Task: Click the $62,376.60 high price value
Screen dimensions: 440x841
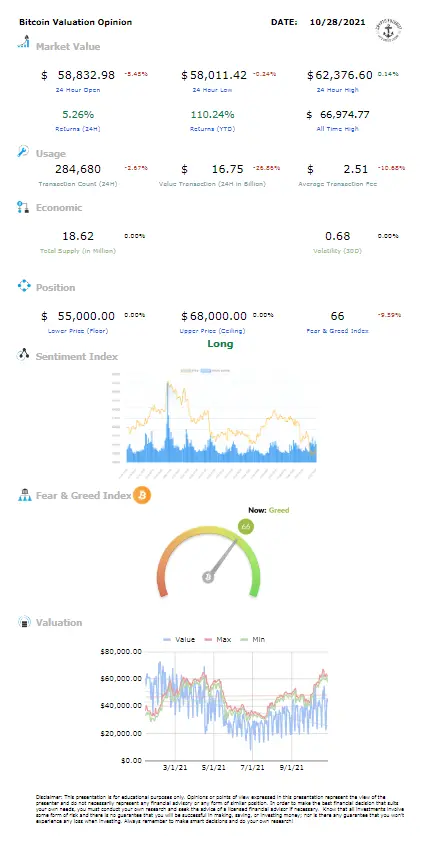Action: (340, 76)
